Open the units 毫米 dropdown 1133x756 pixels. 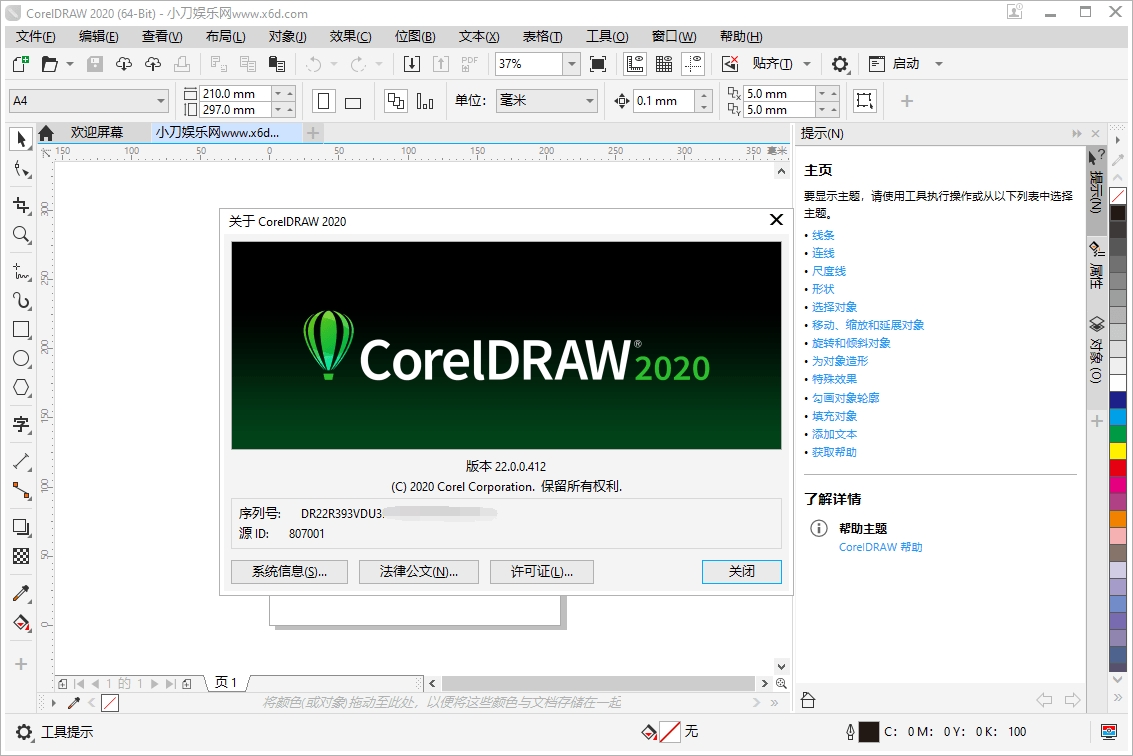click(589, 101)
